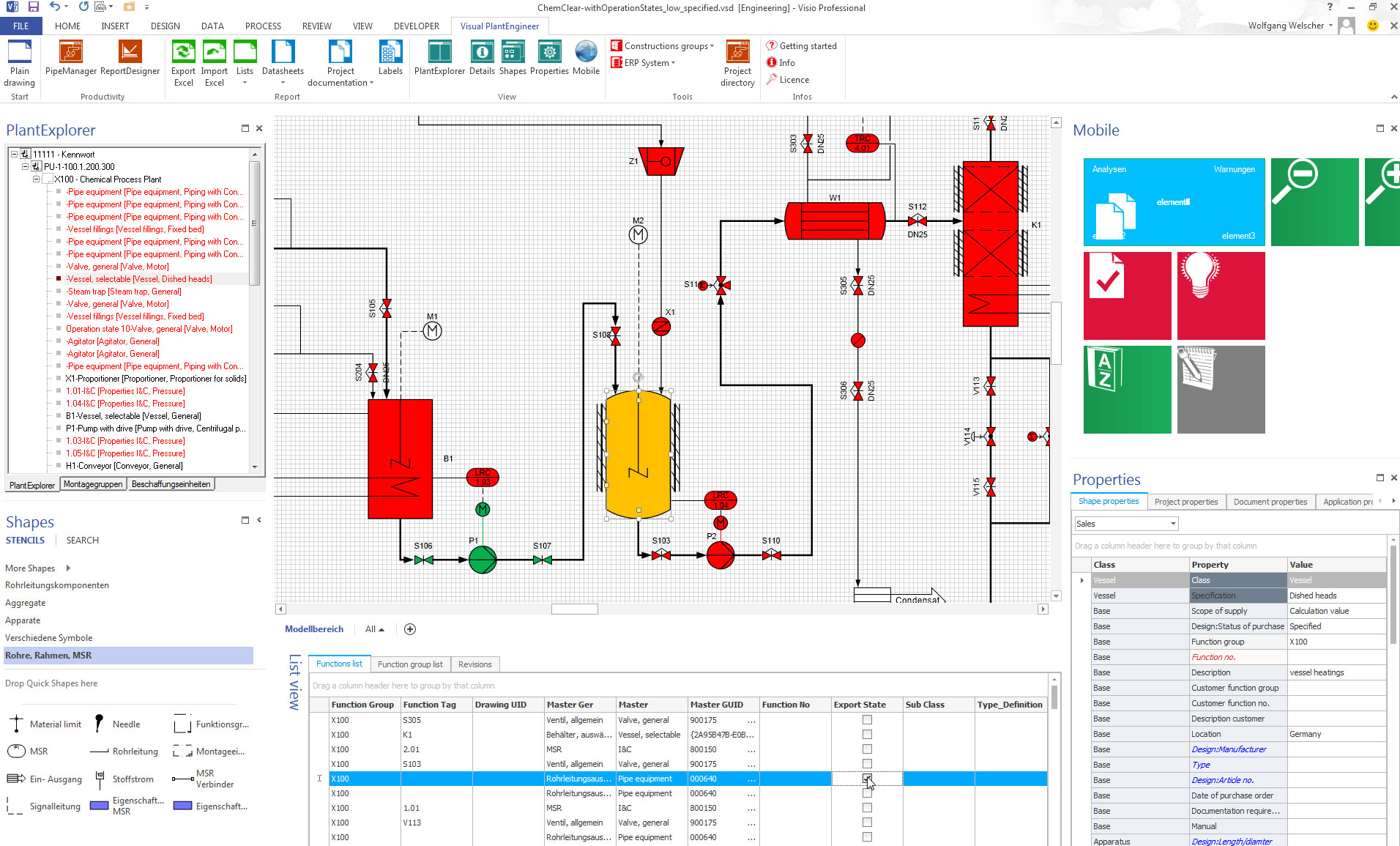
Task: Select B1-Vessel, selectable tree item
Action: coord(133,416)
